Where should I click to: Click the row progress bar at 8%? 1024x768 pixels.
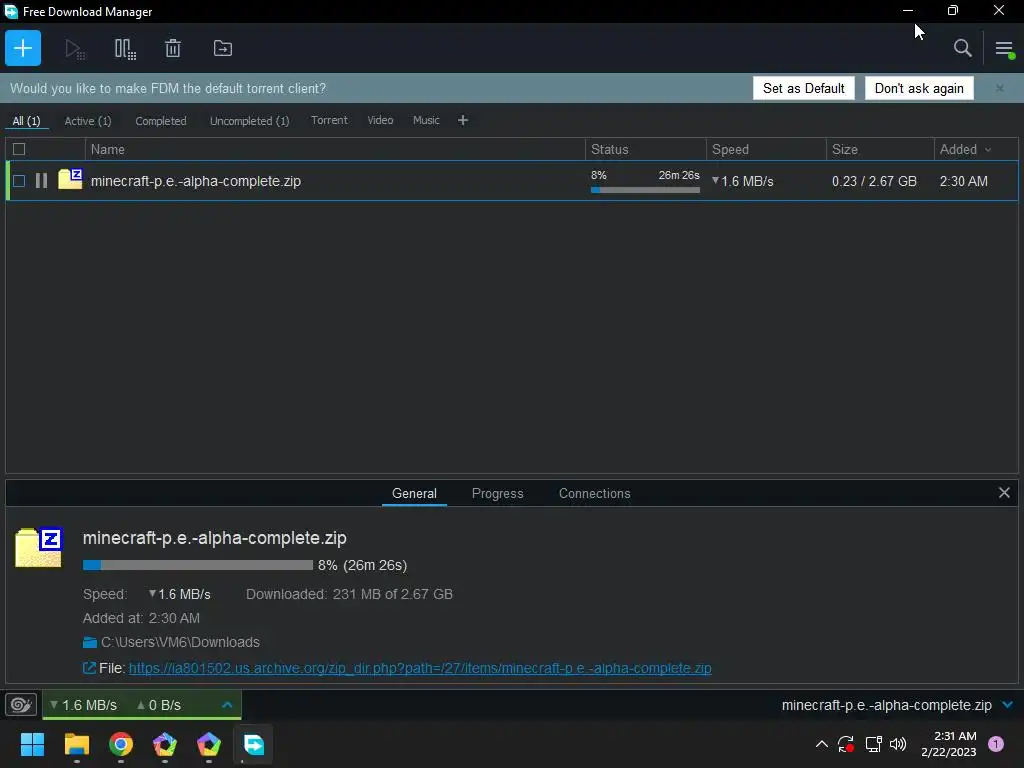pos(645,190)
